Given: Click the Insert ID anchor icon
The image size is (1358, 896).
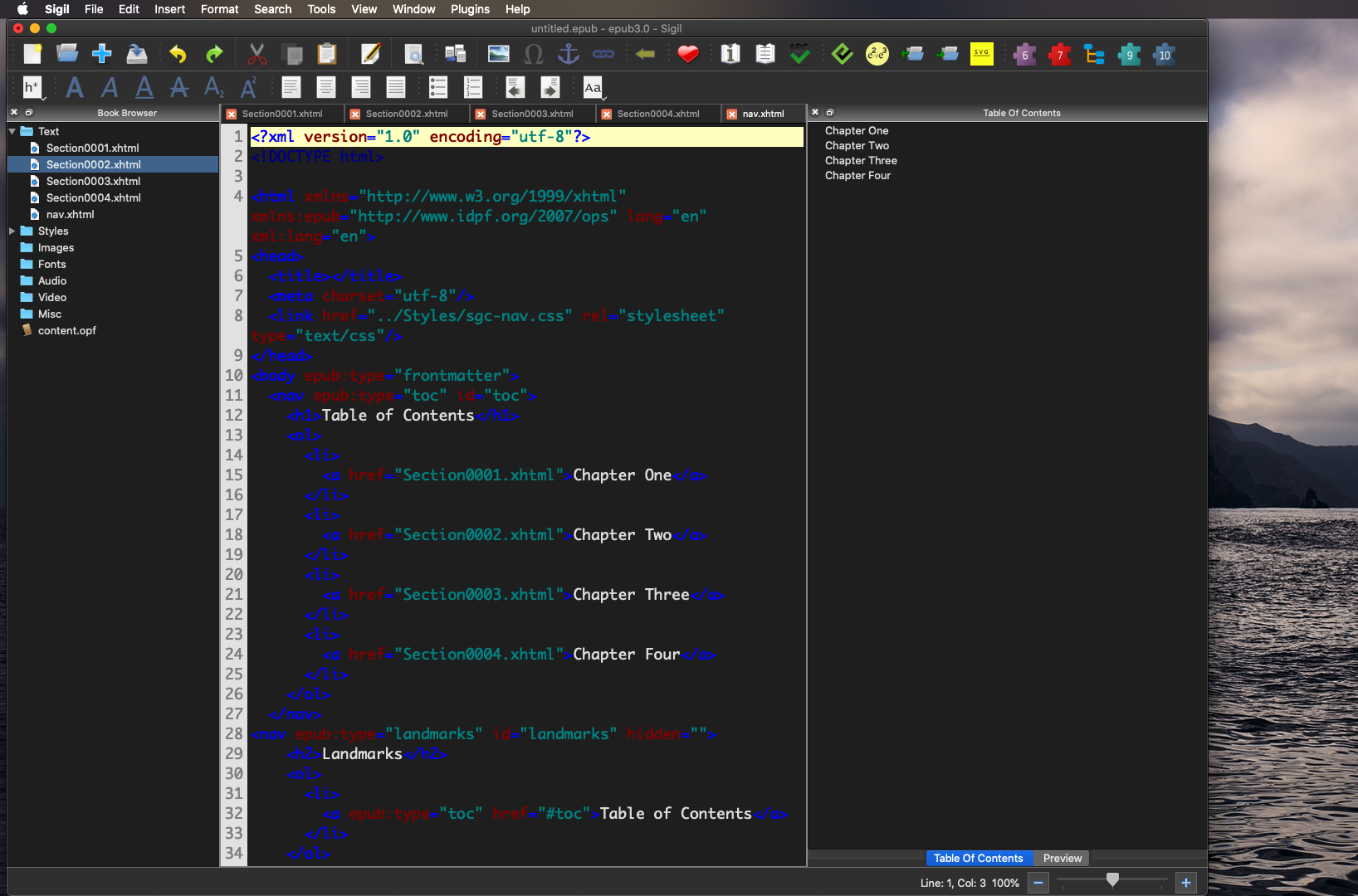Looking at the screenshot, I should pyautogui.click(x=568, y=55).
